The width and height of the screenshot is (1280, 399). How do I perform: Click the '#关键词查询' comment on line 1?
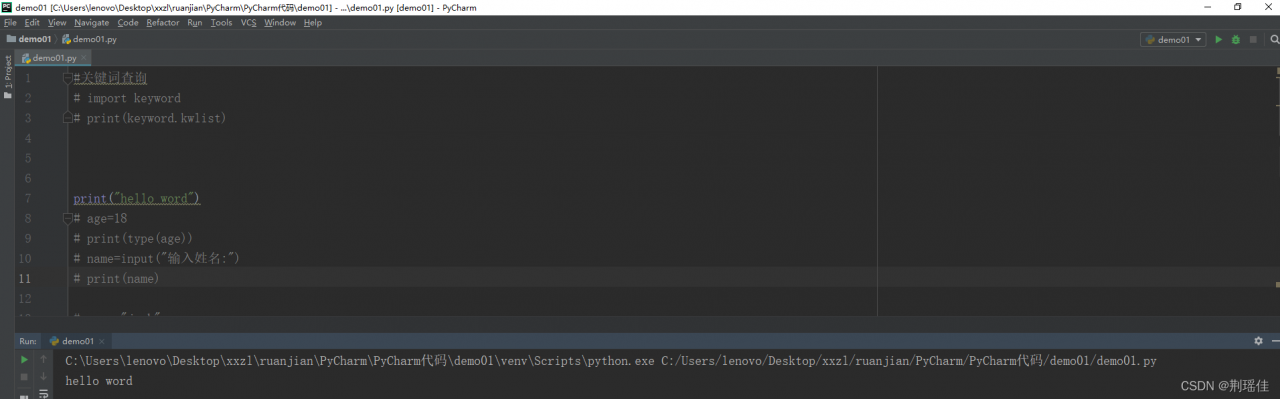point(111,78)
